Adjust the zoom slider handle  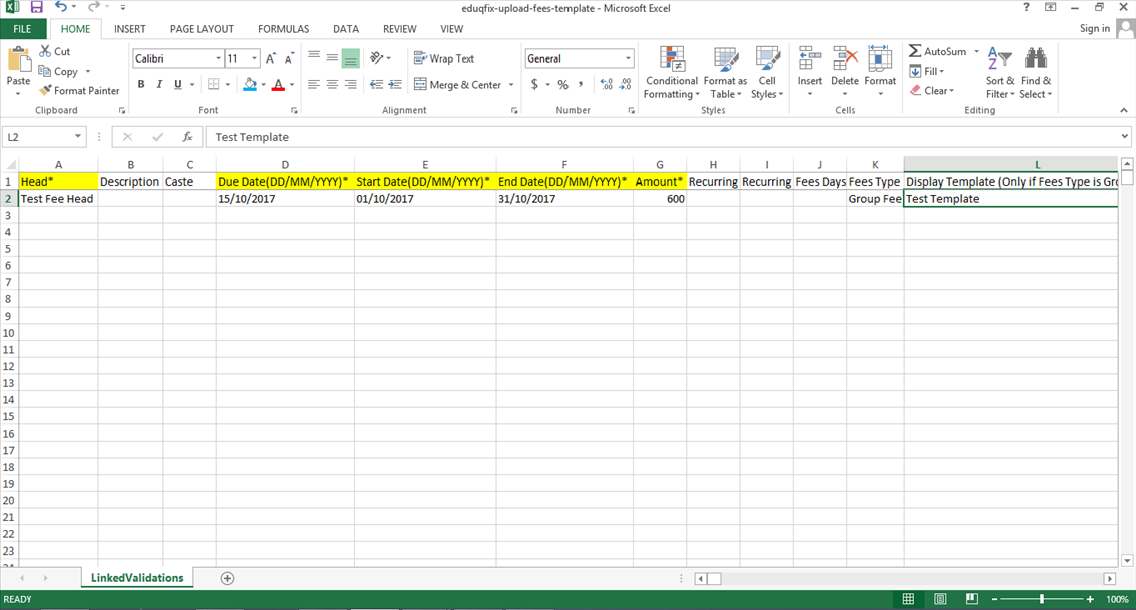pos(1042,599)
